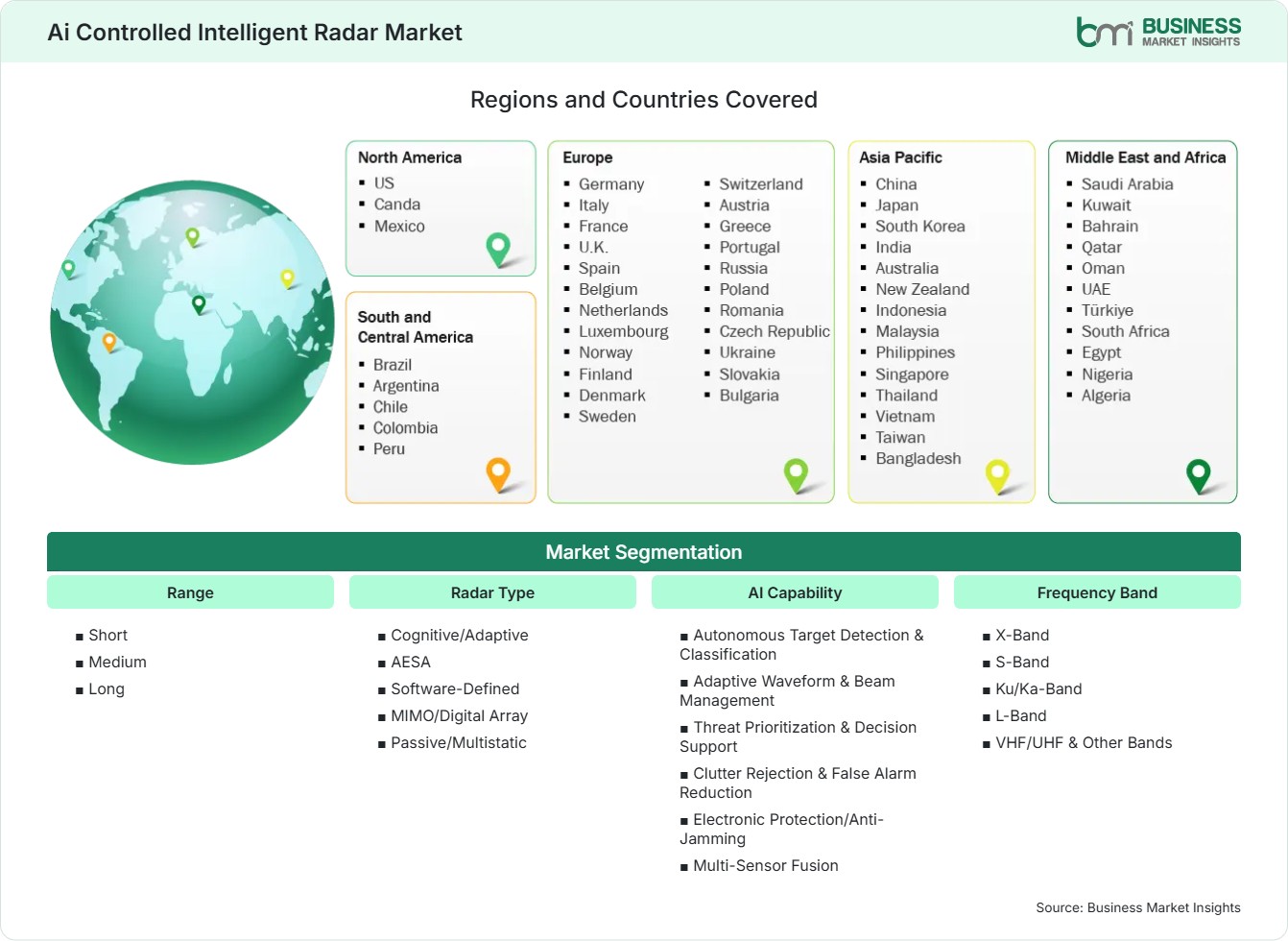This screenshot has width=1288, height=941.
Task: Click 'Saudi Arabia' in Middle East list
Action: click(1128, 184)
